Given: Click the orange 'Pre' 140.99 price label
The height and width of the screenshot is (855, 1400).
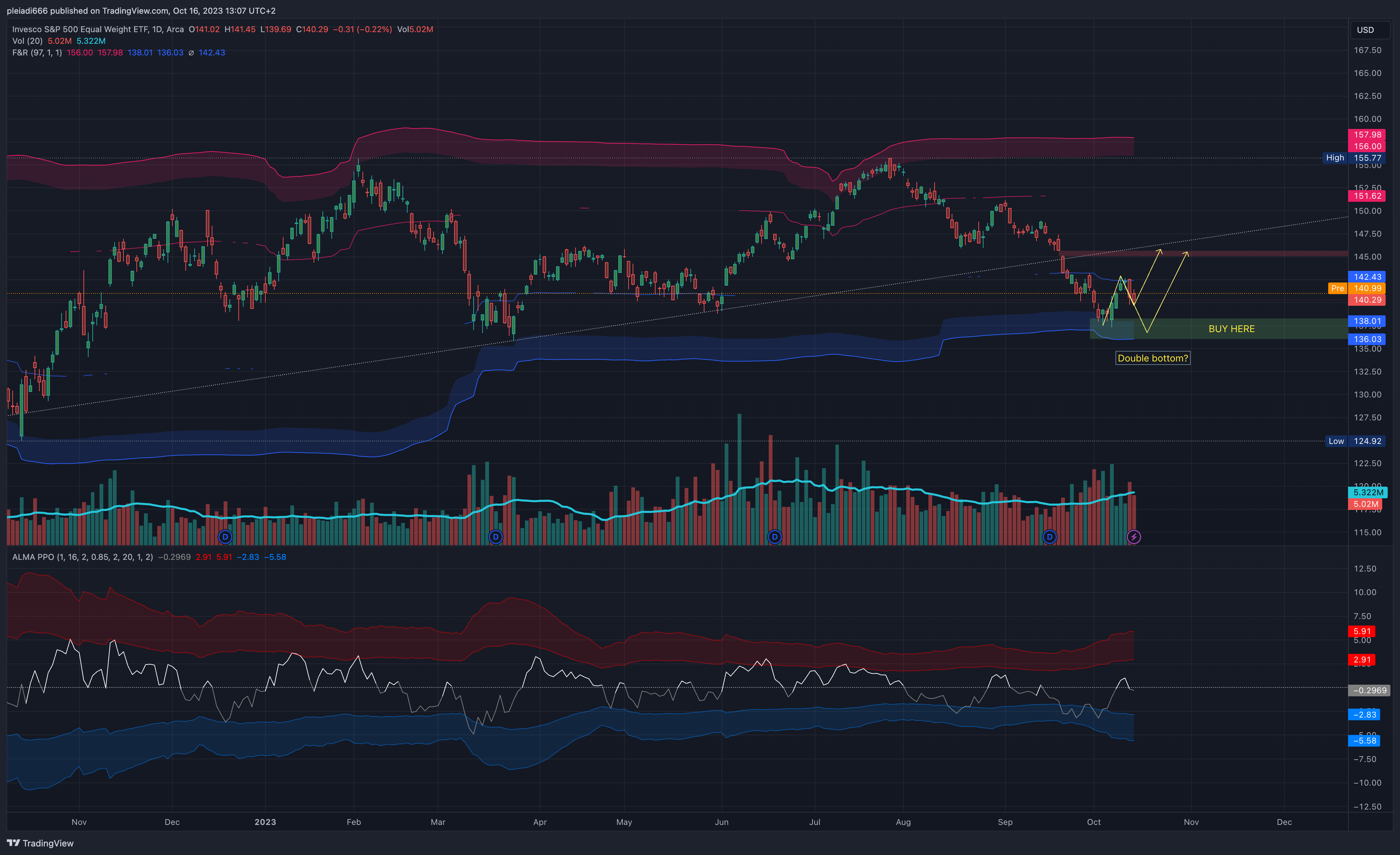Looking at the screenshot, I should coord(1357,289).
